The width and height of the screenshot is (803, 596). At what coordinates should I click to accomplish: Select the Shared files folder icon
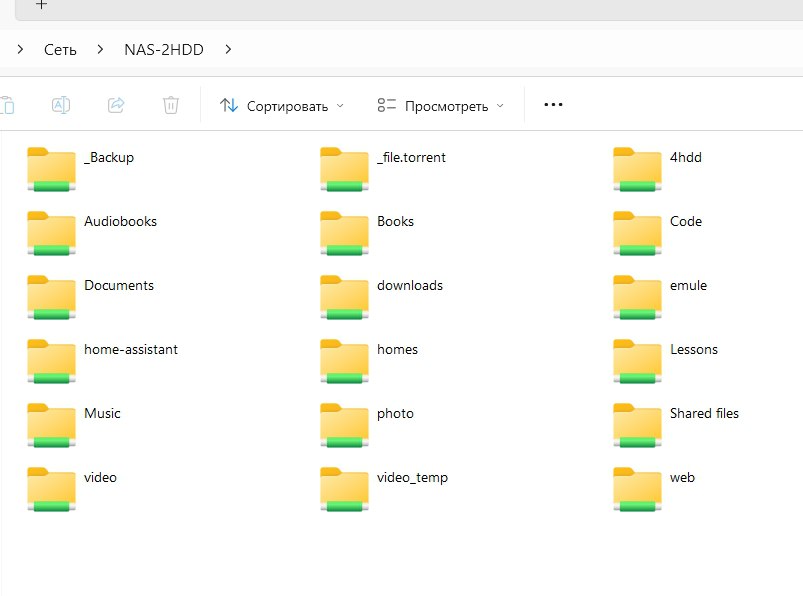click(637, 424)
